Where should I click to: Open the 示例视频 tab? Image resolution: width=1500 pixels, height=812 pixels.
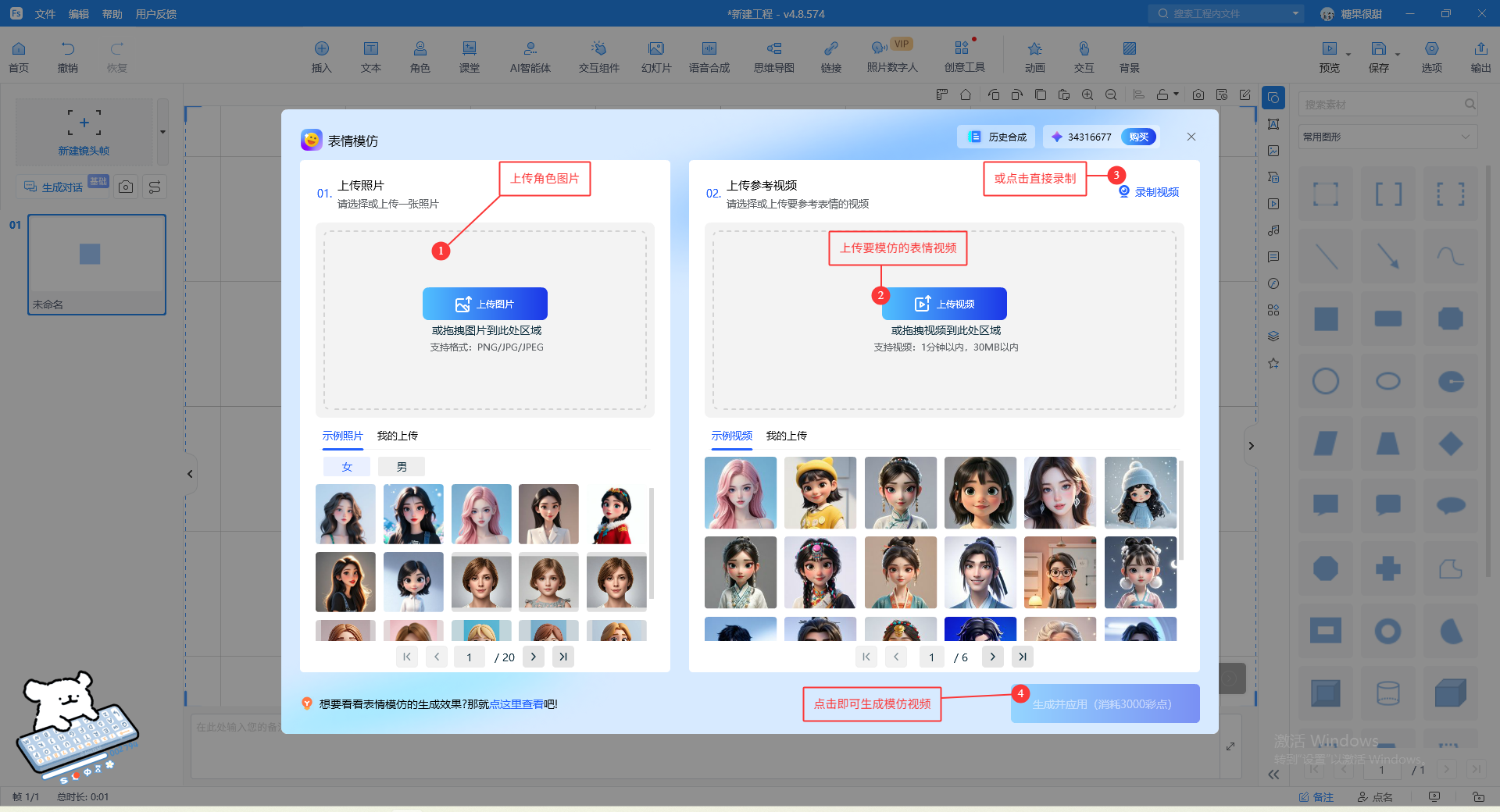(731, 436)
